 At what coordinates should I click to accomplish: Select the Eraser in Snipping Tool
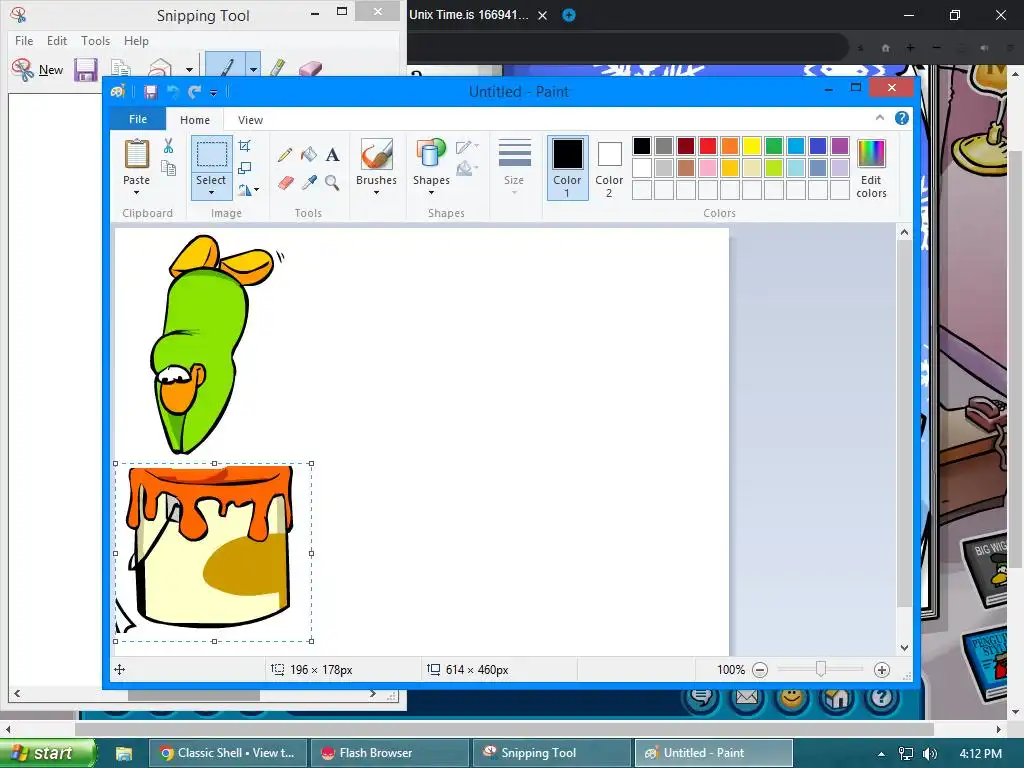310,69
